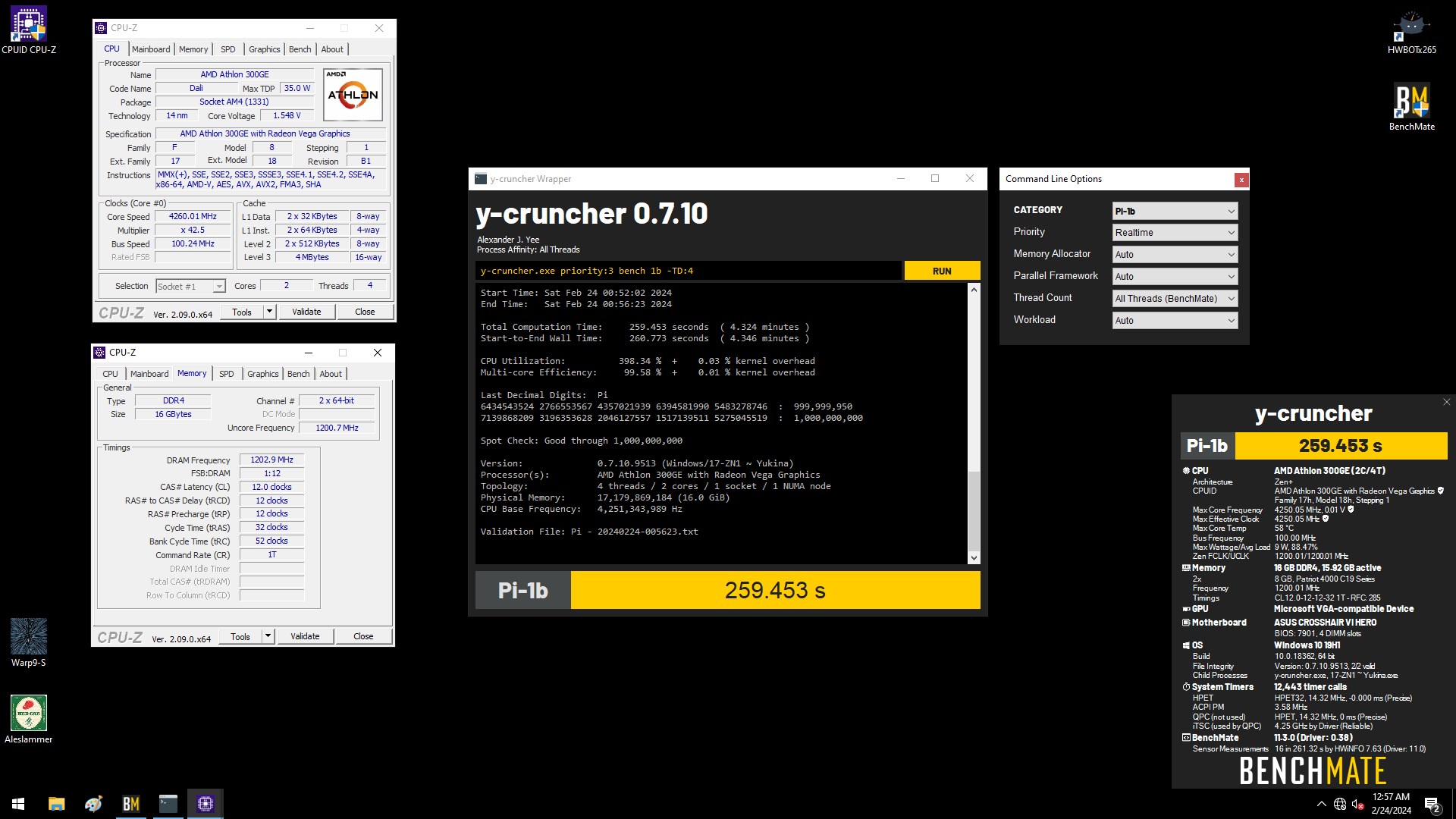1456x819 pixels.
Task: Open the Priority dropdown set to Realtime
Action: [1175, 233]
